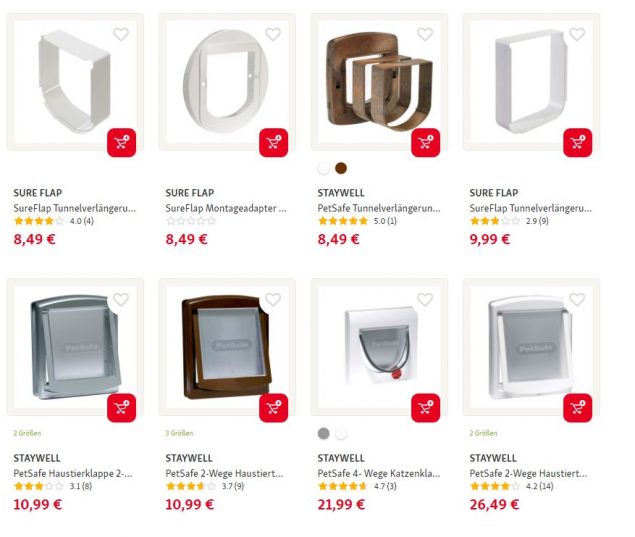Viewport: 635px width, 537px height.
Task: Toggle wishlist heart on 4-Wege Katzenklappe
Action: click(x=425, y=299)
